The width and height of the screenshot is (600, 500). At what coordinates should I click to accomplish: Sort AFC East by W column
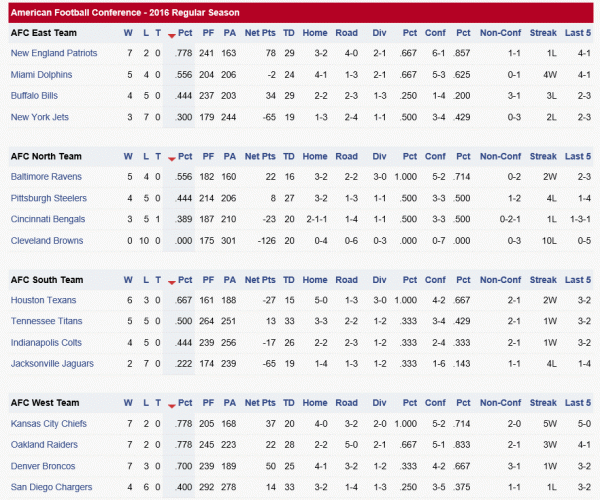(128, 33)
